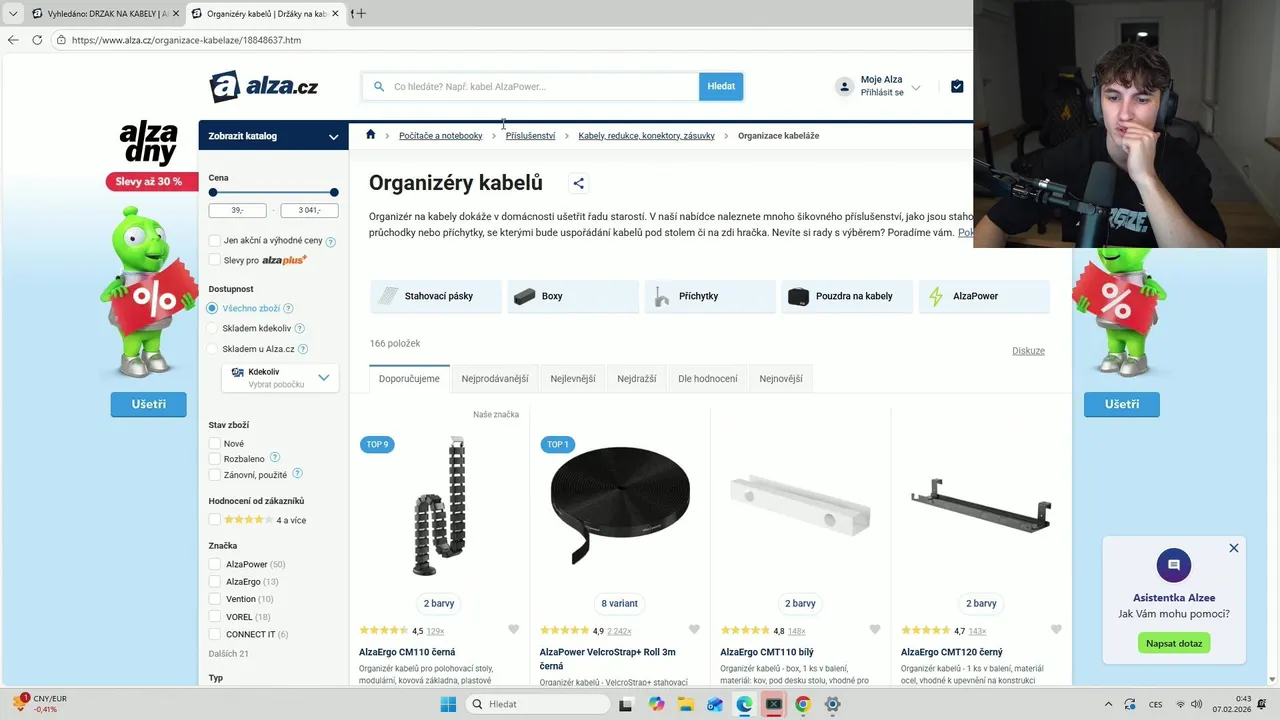Viewport: 1280px width, 720px height.
Task: Open Kdekoliv branch selector
Action: click(280, 378)
